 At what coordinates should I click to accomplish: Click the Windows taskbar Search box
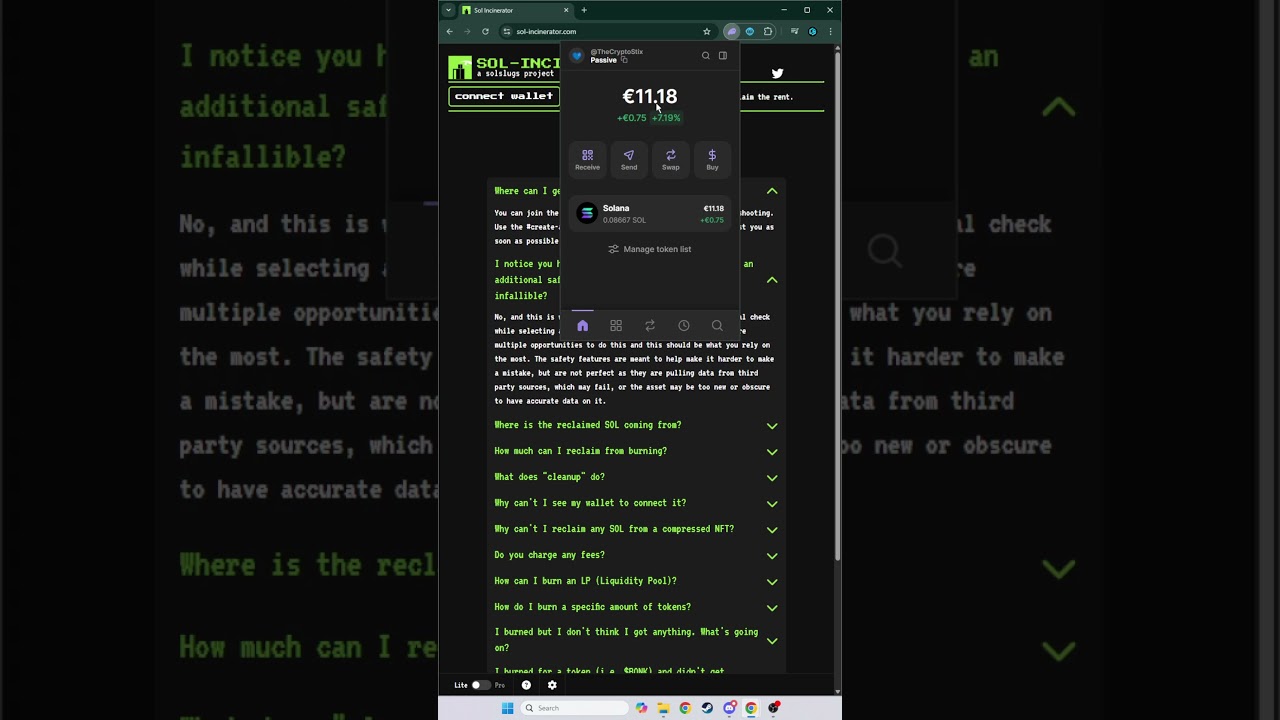coord(575,708)
